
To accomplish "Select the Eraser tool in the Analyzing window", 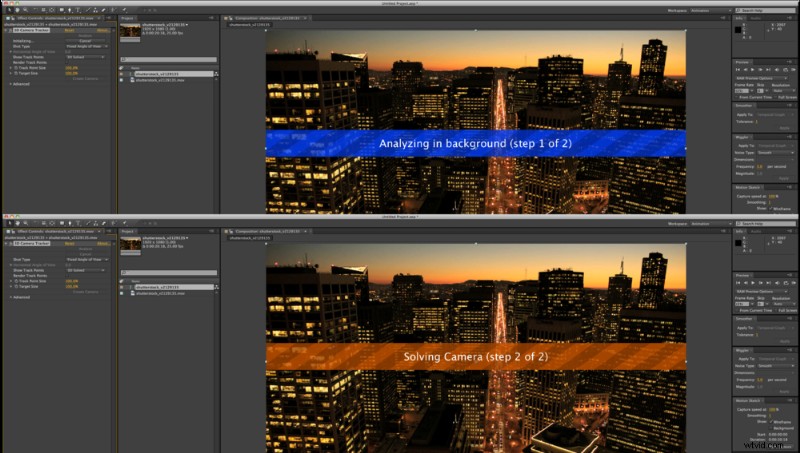I will click(x=104, y=10).
